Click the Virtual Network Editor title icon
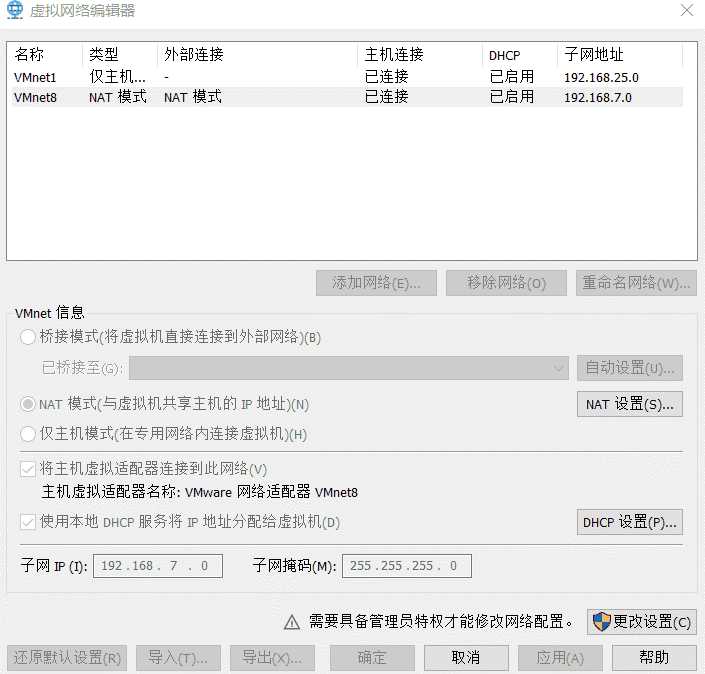Image resolution: width=705 pixels, height=674 pixels. [x=14, y=9]
